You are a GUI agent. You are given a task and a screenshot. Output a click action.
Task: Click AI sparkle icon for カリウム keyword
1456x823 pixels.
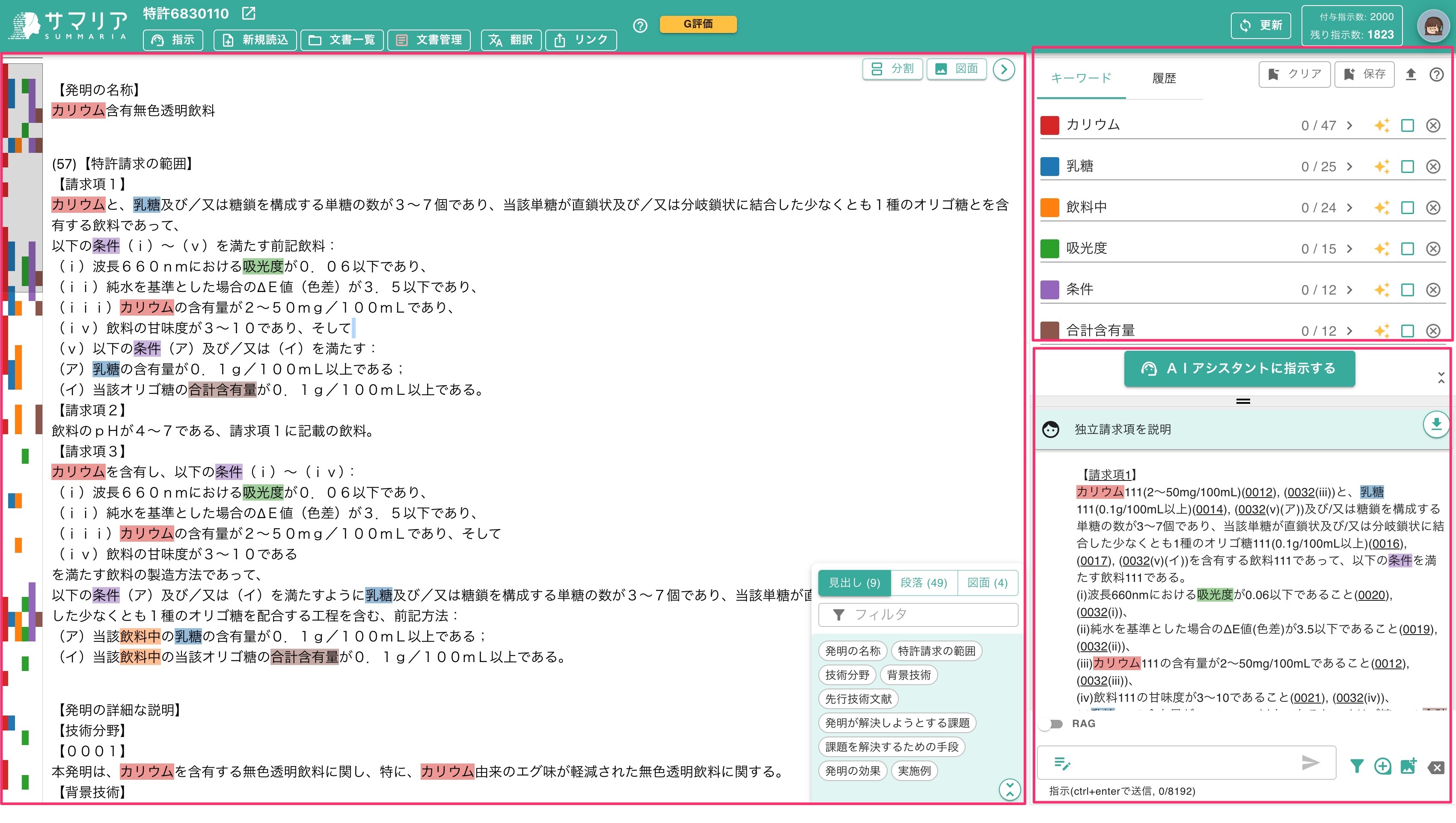[x=1382, y=125]
